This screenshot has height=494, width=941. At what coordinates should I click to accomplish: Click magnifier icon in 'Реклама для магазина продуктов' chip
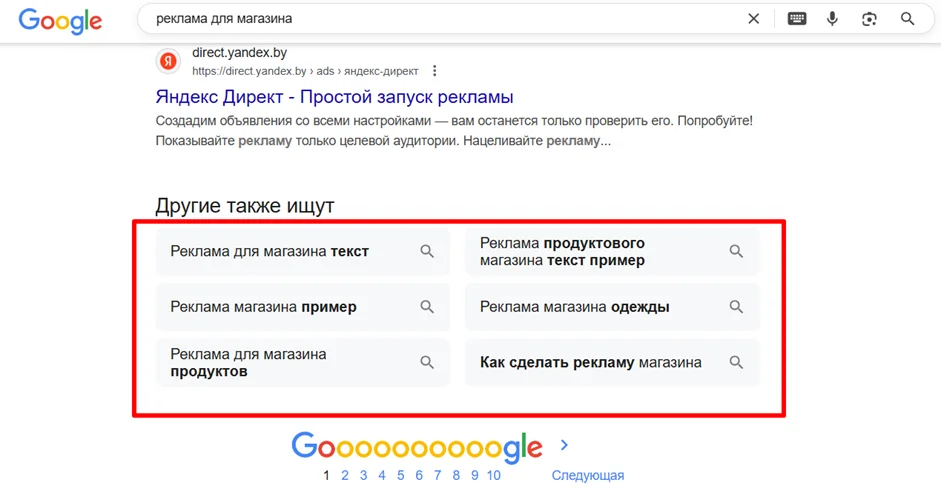(427, 362)
